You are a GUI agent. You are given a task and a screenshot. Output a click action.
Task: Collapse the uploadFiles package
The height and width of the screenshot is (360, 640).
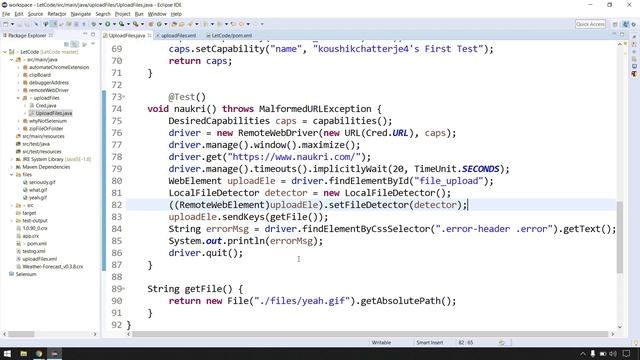[18, 98]
